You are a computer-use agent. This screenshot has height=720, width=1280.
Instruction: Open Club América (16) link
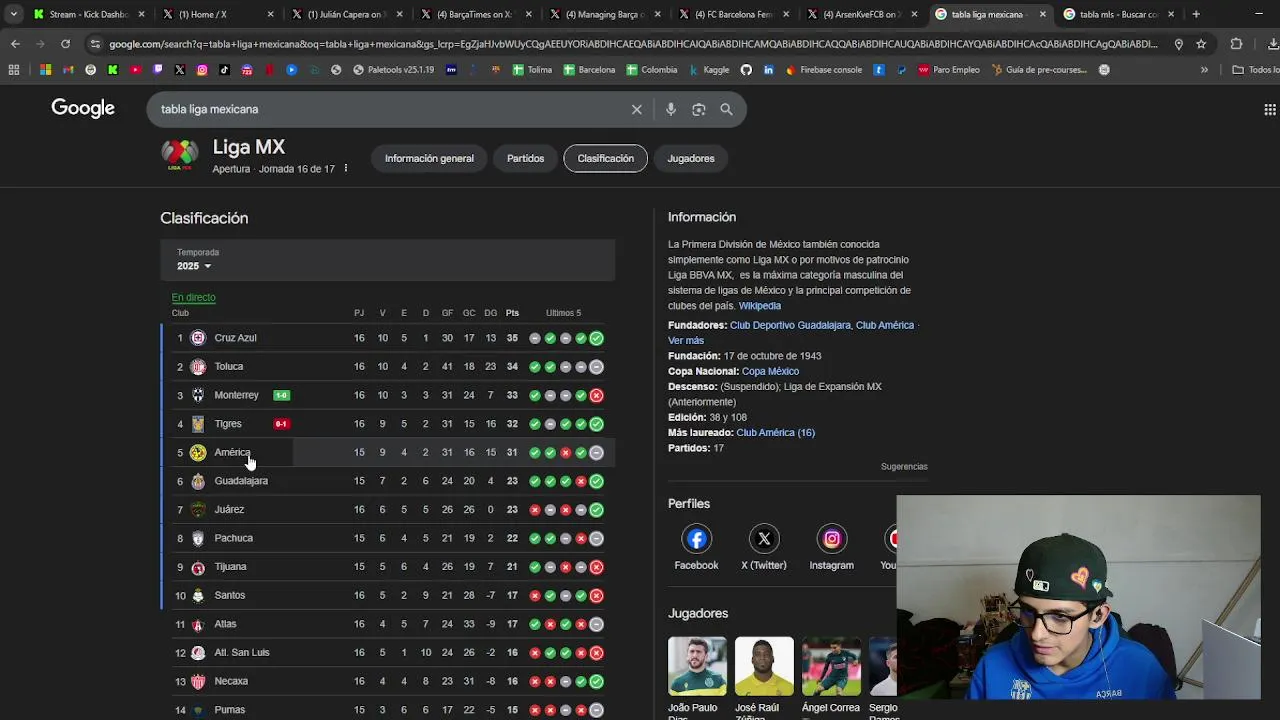click(x=775, y=433)
